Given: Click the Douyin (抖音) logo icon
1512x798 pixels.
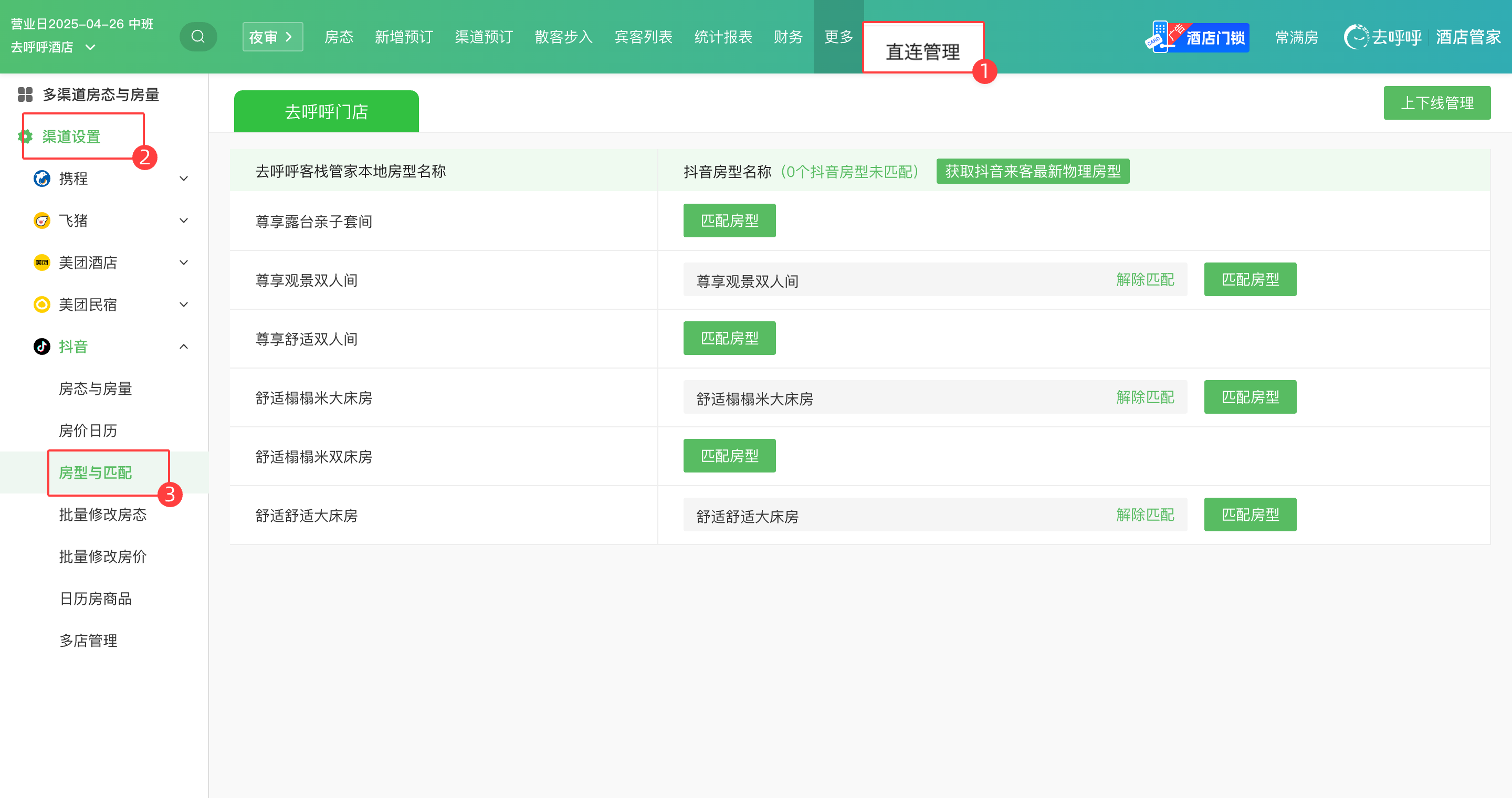Looking at the screenshot, I should coord(41,347).
